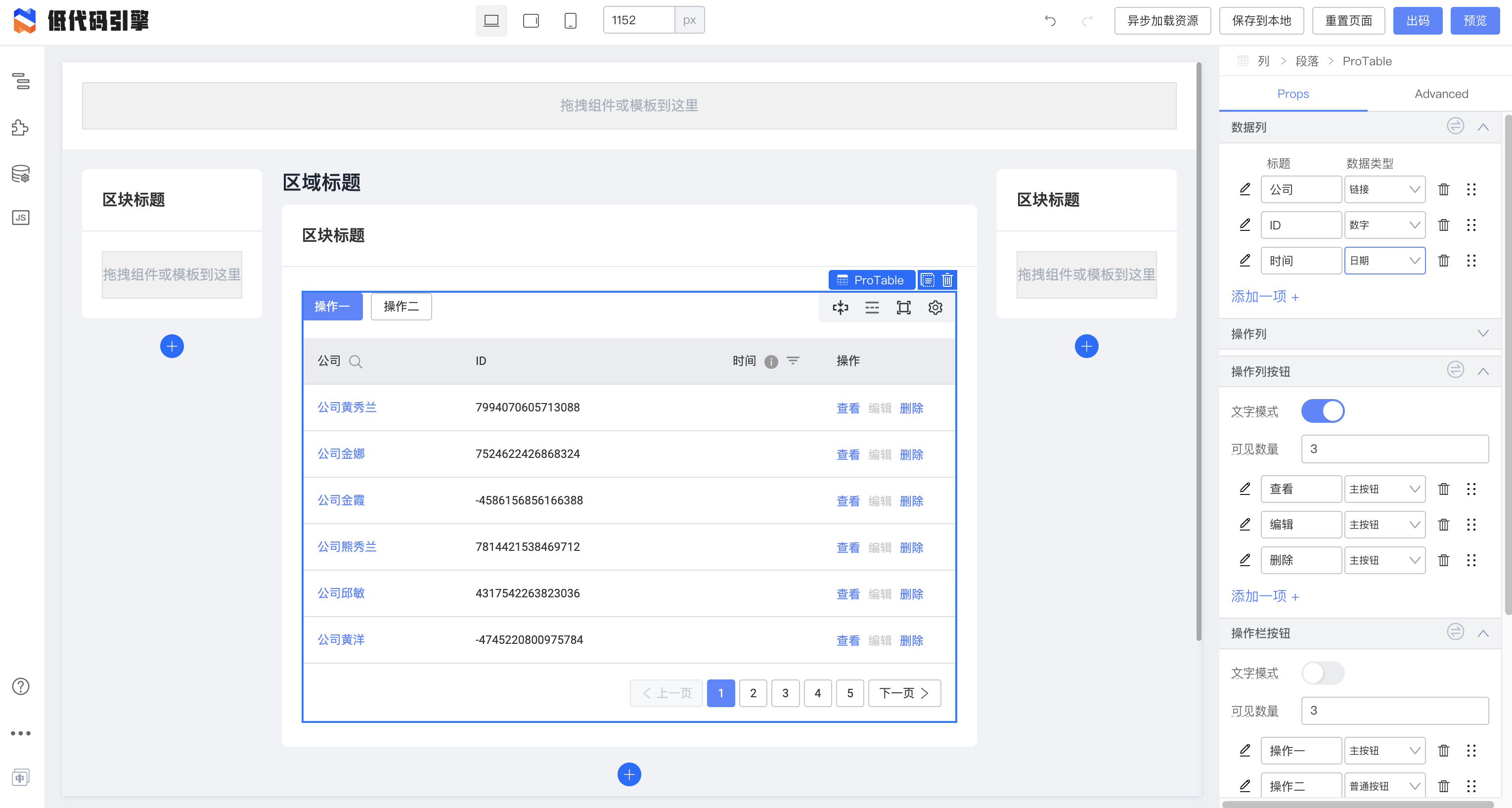1512x808 pixels.
Task: Delete the selected ProTable component
Action: pyautogui.click(x=947, y=280)
